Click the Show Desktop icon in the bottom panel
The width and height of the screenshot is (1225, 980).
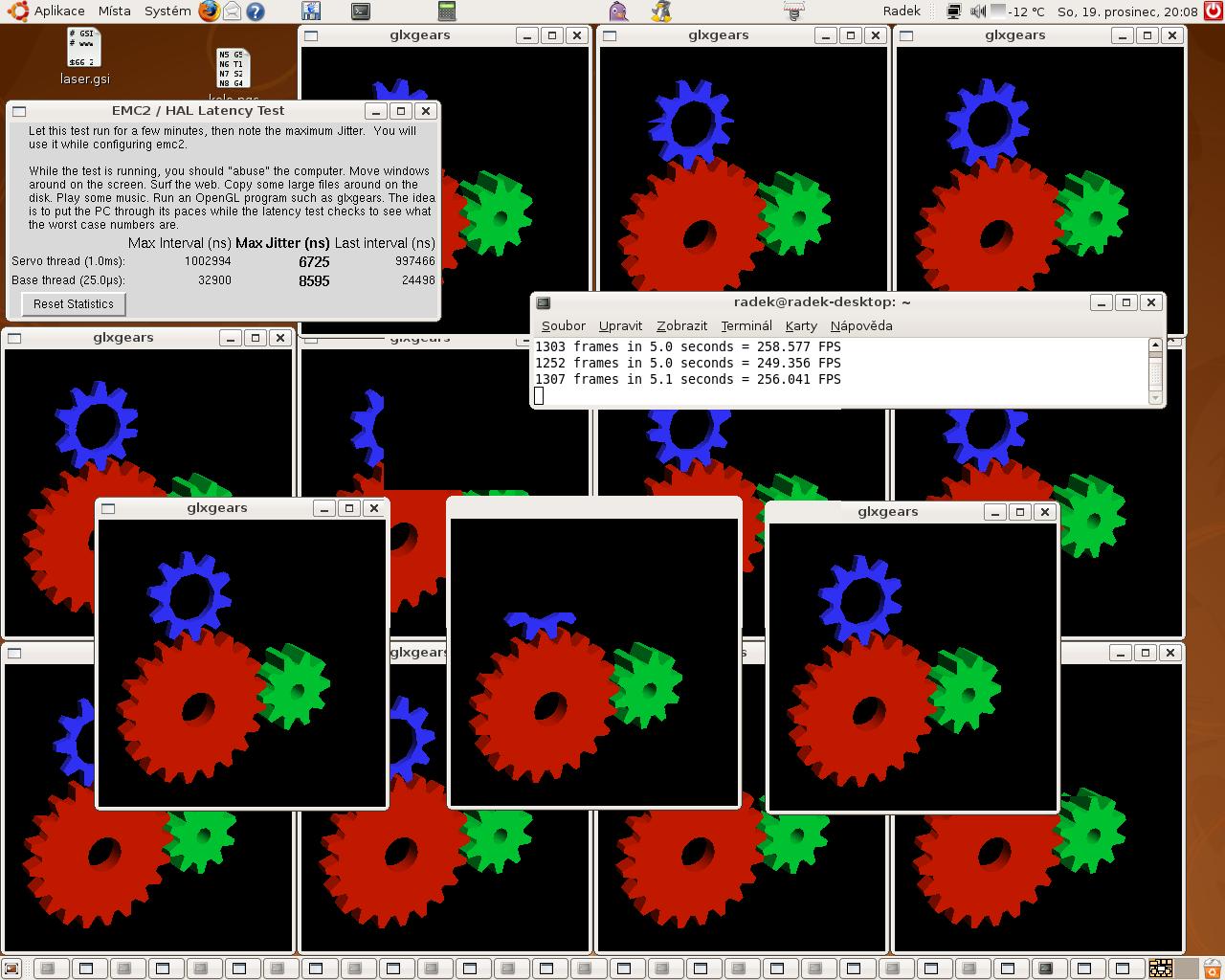[11, 969]
